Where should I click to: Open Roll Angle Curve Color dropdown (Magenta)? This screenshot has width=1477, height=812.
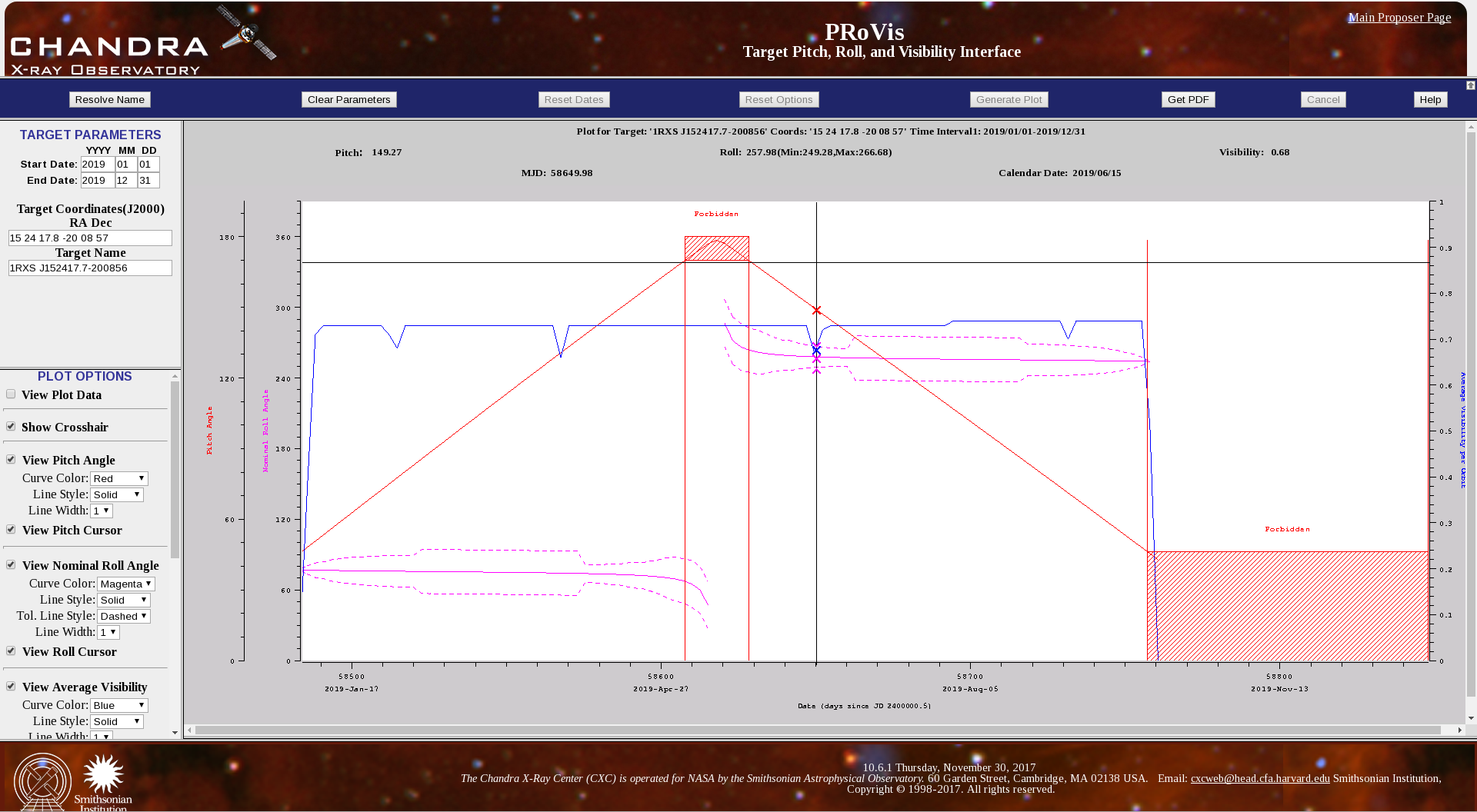(126, 584)
